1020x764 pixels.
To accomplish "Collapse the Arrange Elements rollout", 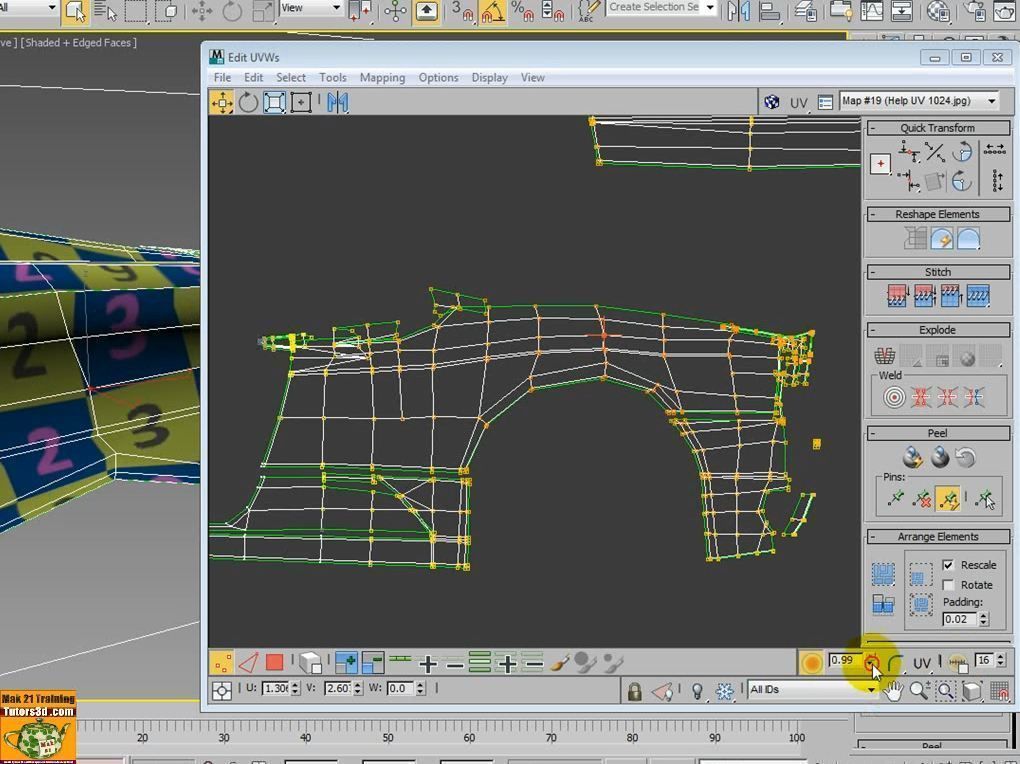I will 872,537.
